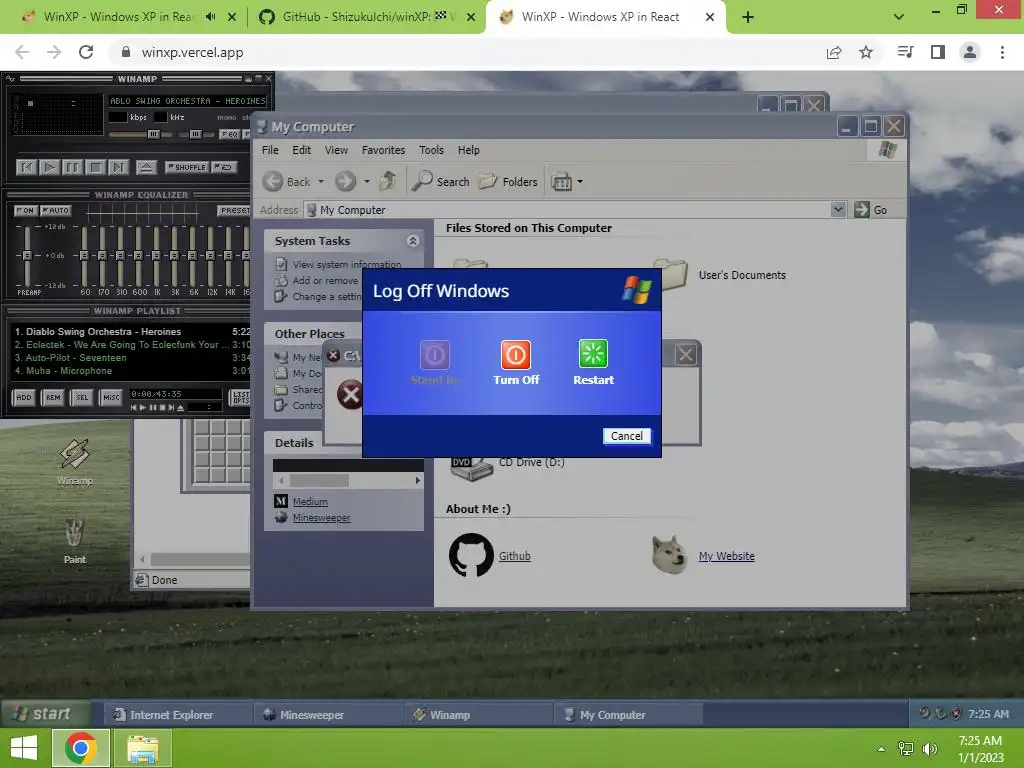Open the playlist MISC menu

pos(111,397)
